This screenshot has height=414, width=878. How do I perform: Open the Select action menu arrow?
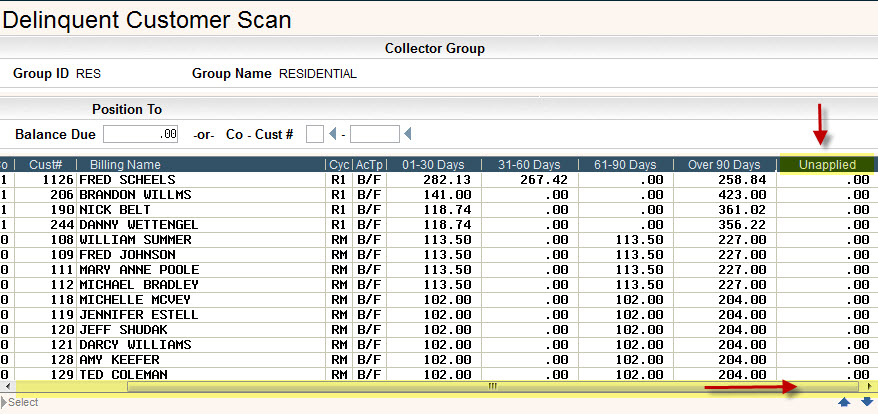(4, 402)
